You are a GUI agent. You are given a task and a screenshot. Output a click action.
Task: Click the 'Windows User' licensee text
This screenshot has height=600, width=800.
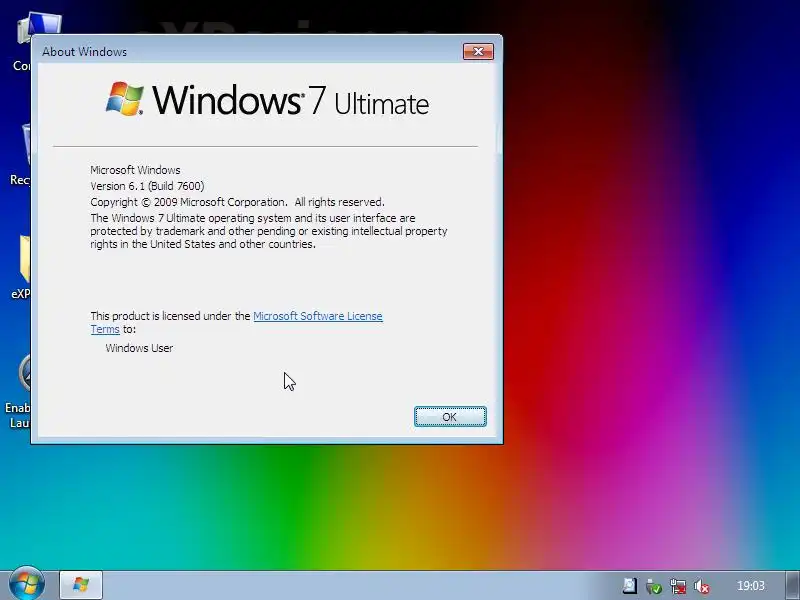139,348
